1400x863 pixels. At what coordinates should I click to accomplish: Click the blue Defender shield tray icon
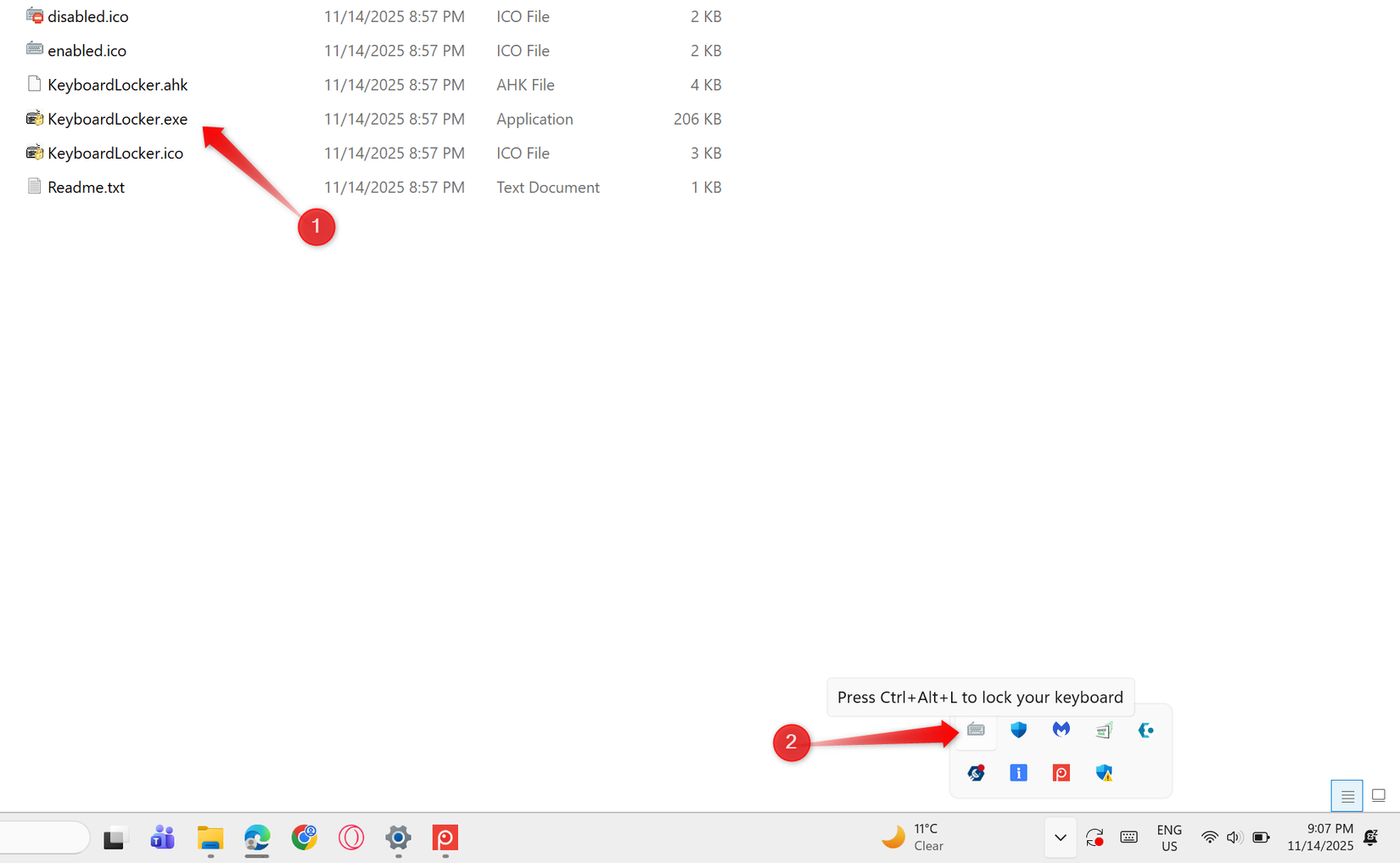tap(1018, 730)
